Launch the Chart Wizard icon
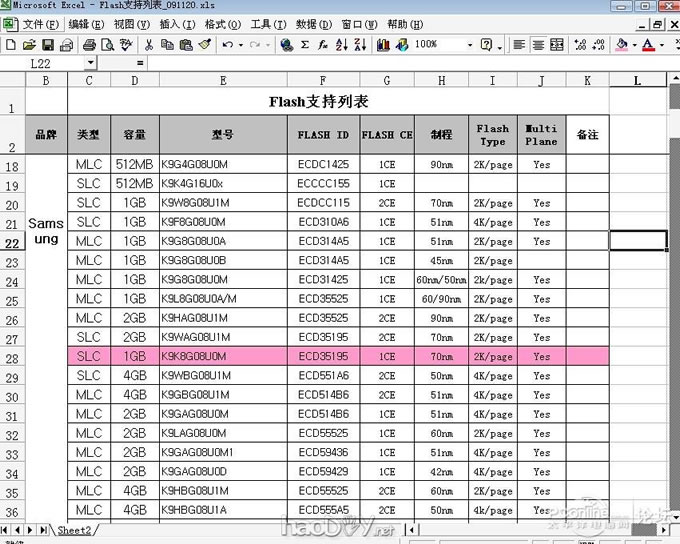The image size is (680, 544). pos(383,45)
